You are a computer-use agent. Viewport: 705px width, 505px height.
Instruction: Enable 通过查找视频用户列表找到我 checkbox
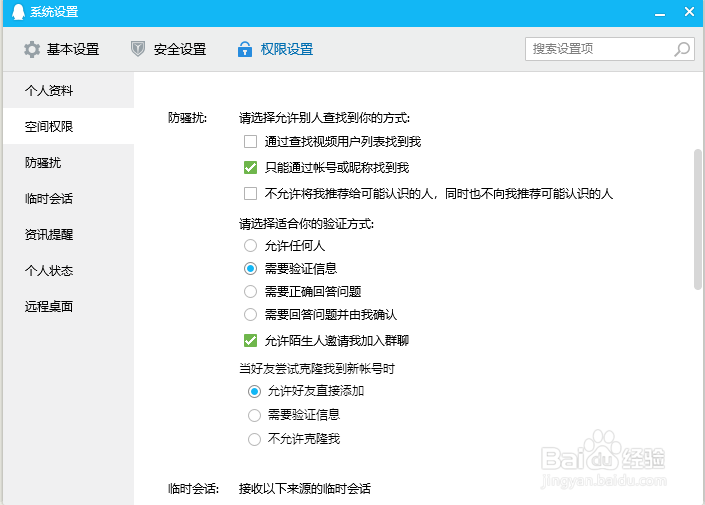250,142
